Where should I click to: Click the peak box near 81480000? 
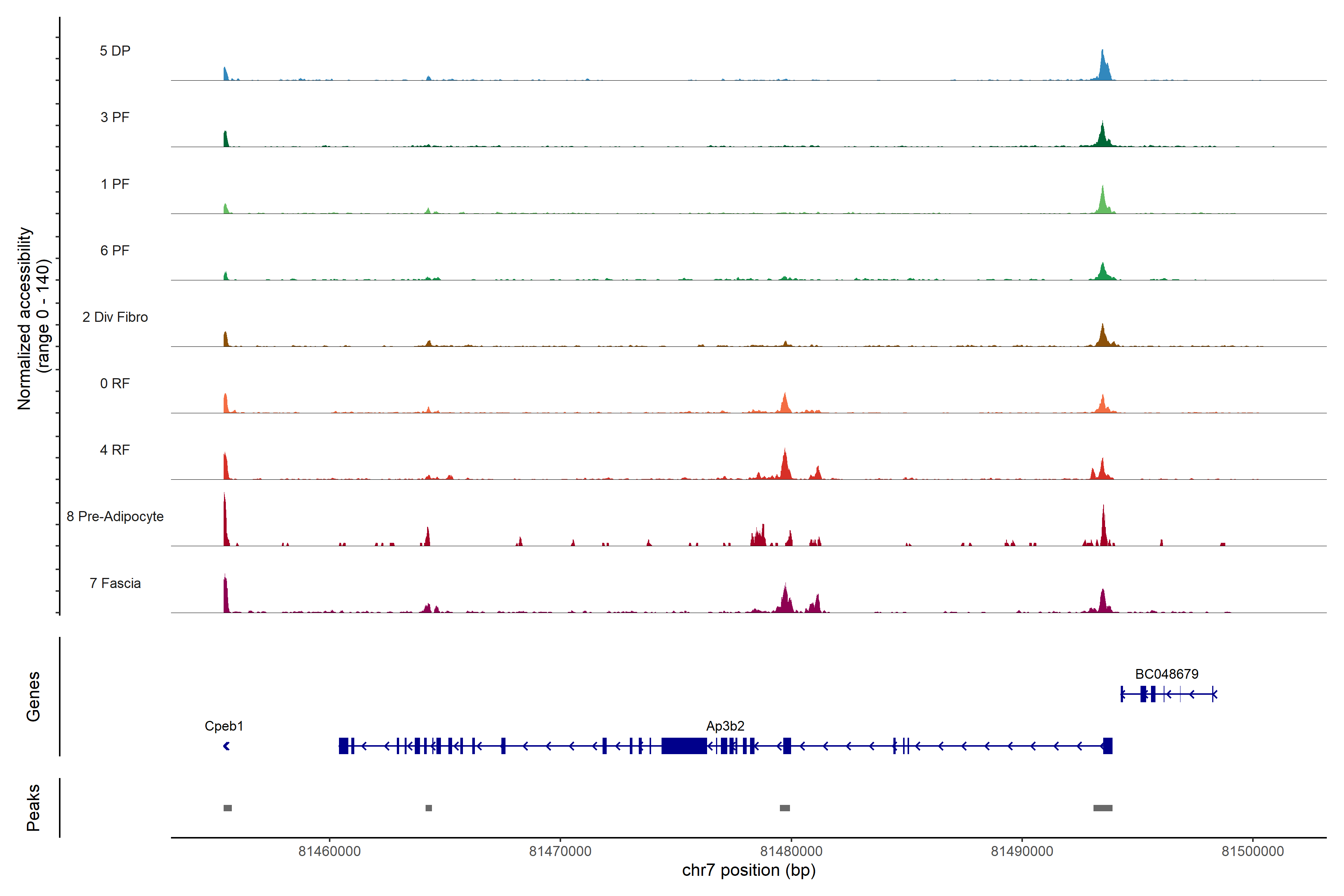tap(785, 808)
